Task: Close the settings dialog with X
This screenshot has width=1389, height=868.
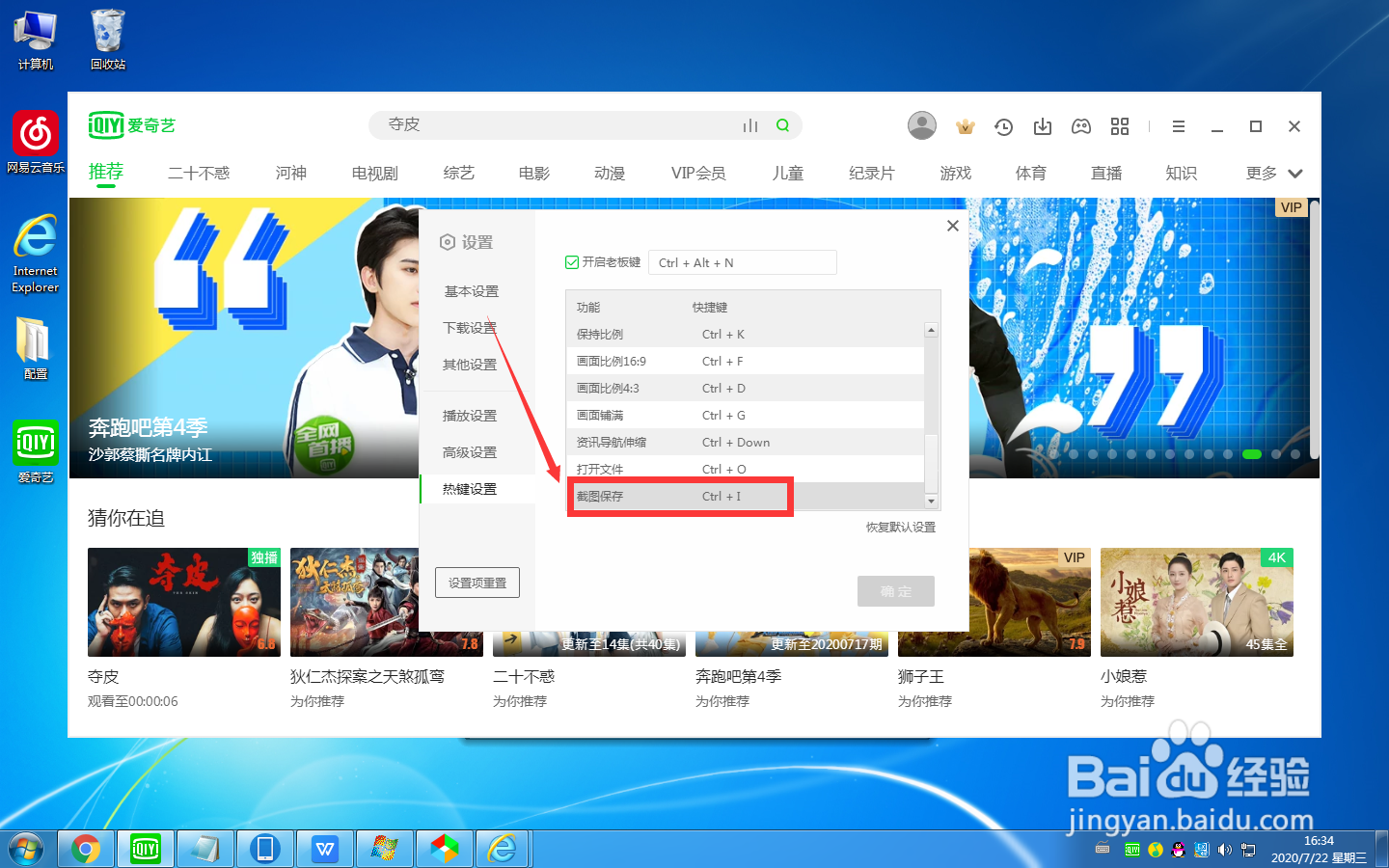Action: pyautogui.click(x=953, y=226)
